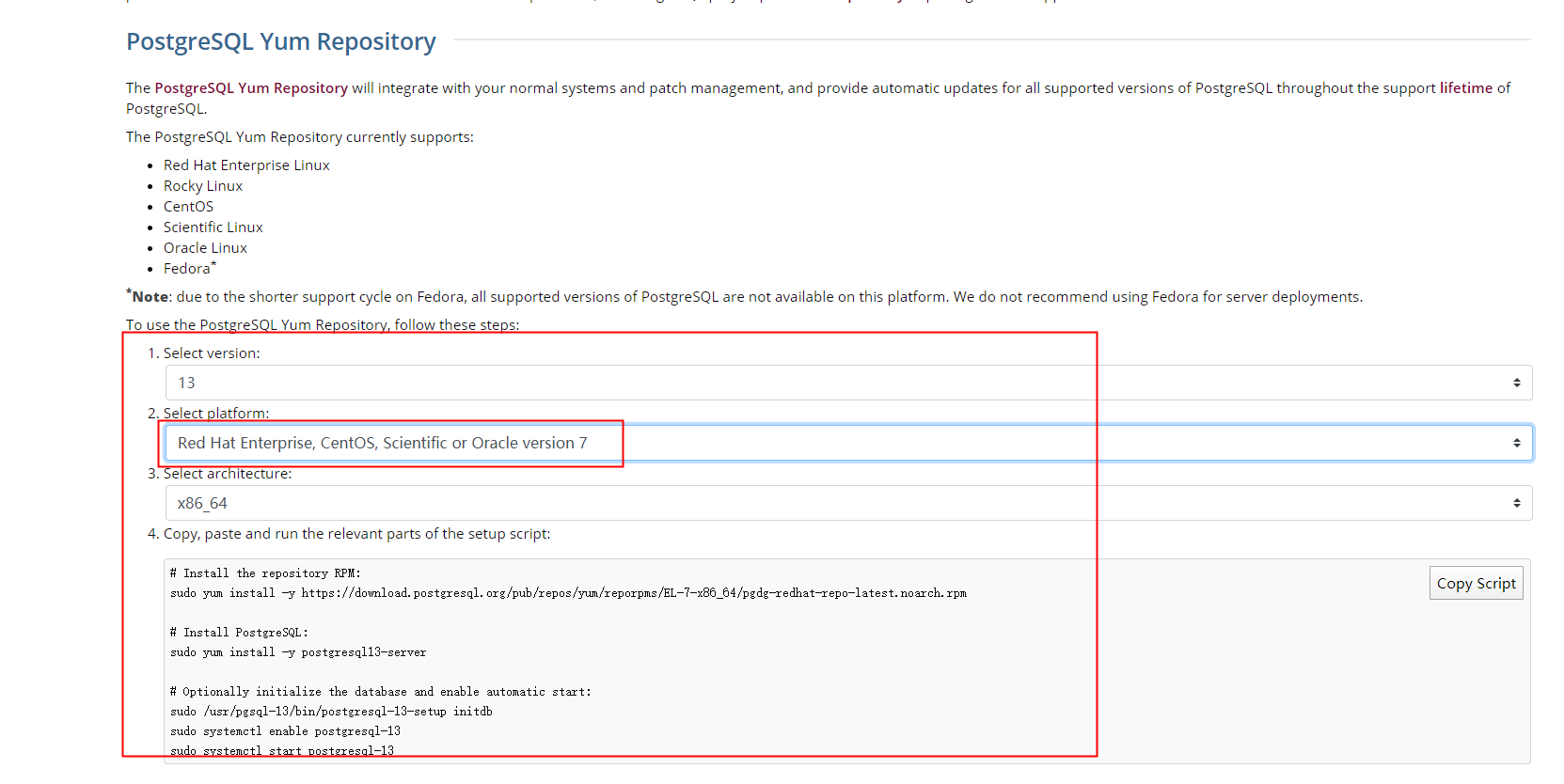1564x784 pixels.
Task: Open the Select version dropdown showing 13
Action: tap(848, 383)
